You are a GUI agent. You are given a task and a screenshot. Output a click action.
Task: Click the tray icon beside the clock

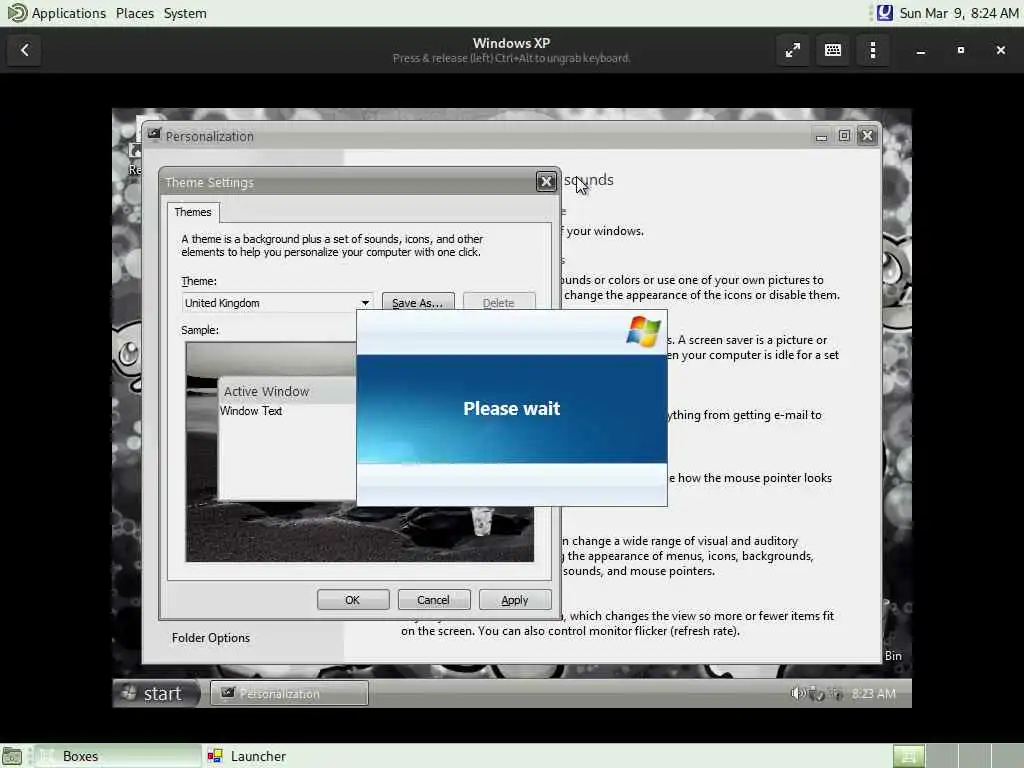click(885, 13)
